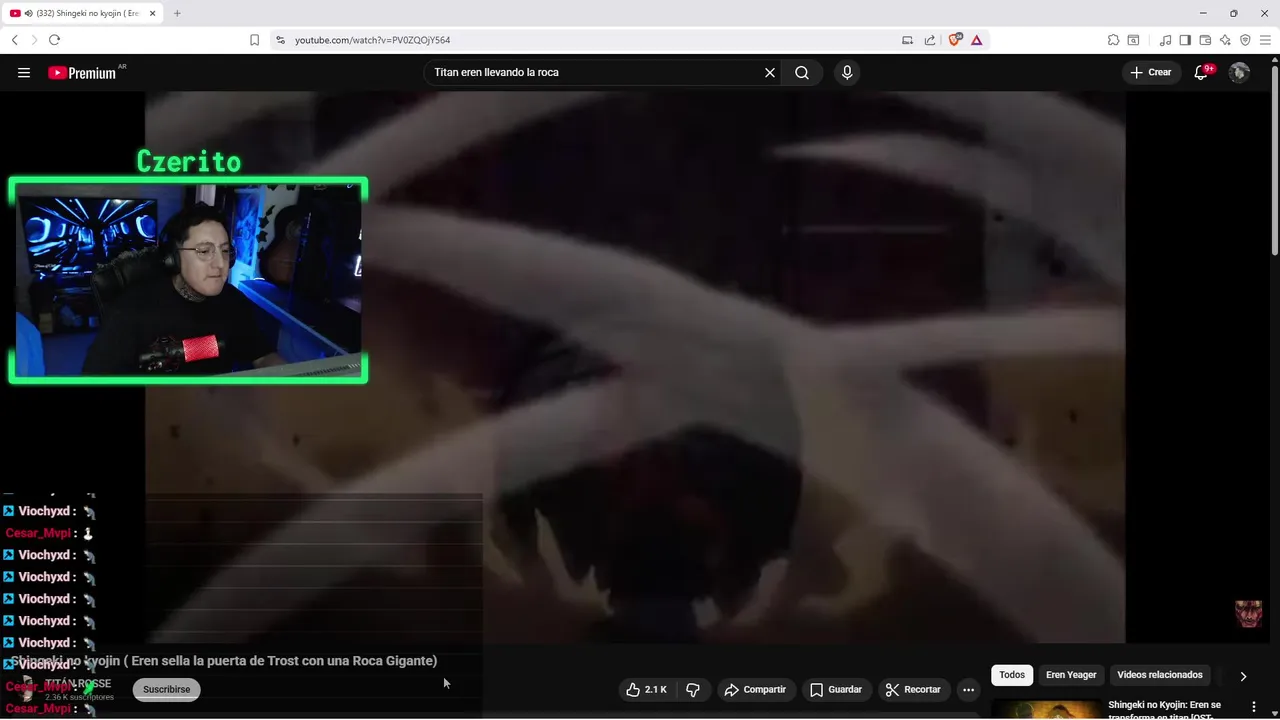
Task: Open more actions three-dot menu
Action: [x=968, y=689]
